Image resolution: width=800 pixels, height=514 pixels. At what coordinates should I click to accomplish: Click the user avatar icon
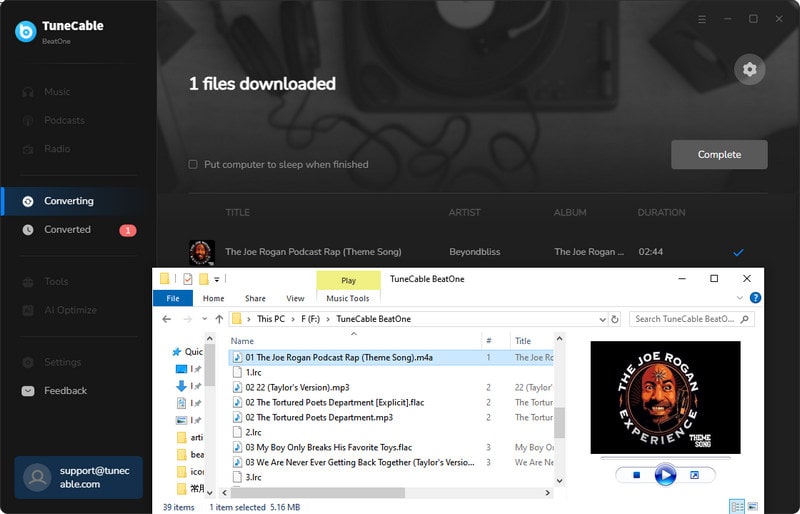37,477
